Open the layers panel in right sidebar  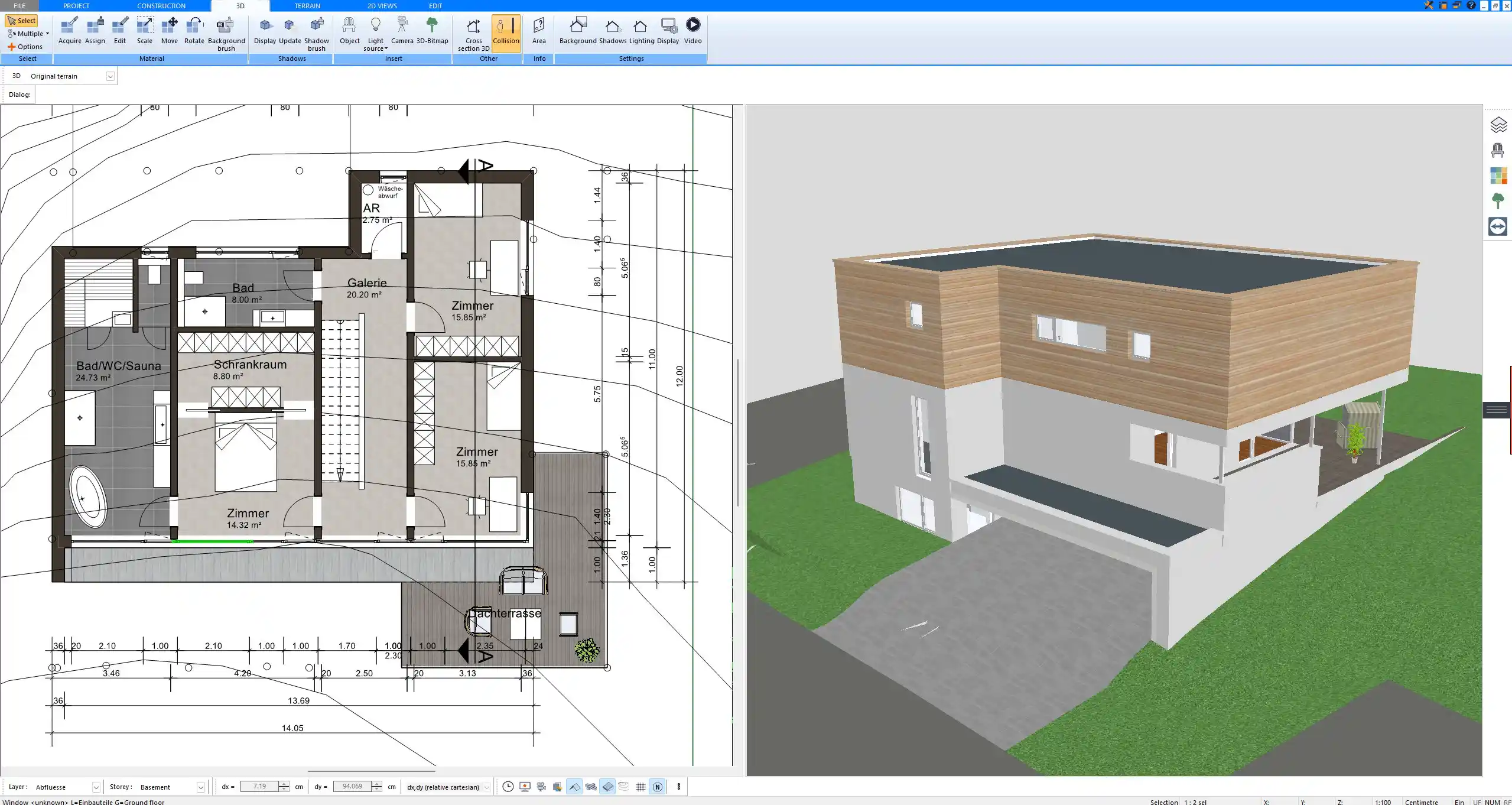pos(1498,125)
